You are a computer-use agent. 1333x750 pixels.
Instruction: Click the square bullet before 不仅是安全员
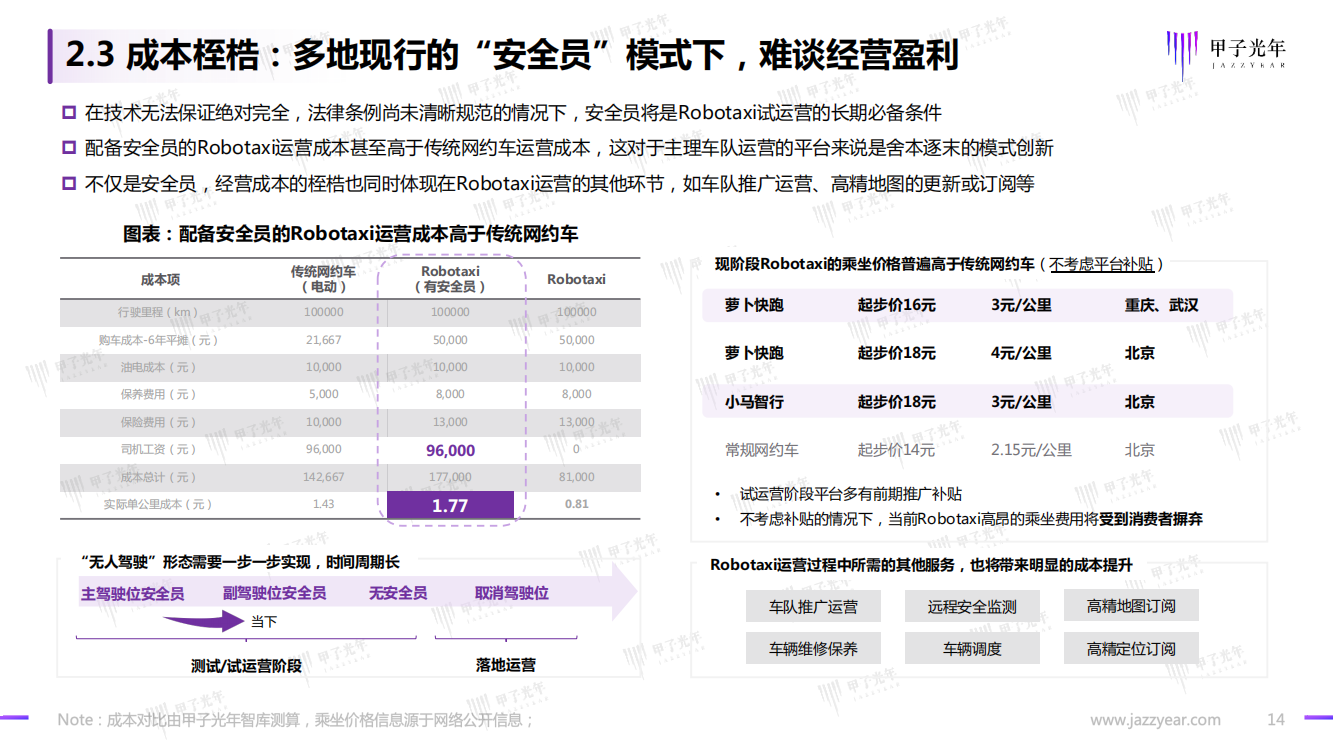click(69, 183)
